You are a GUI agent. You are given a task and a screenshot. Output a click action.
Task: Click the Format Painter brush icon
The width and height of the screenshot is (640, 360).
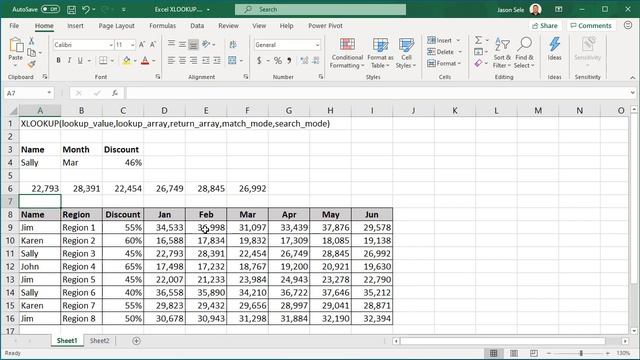point(31,64)
